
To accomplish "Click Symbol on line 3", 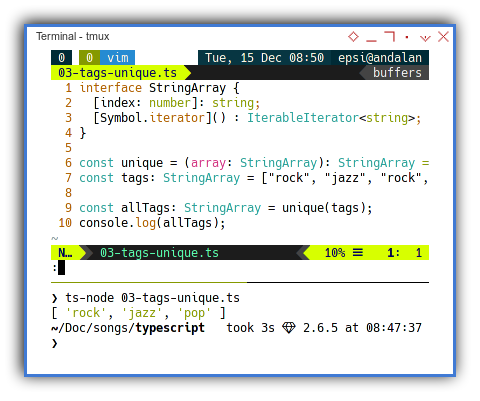I will point(121,118).
